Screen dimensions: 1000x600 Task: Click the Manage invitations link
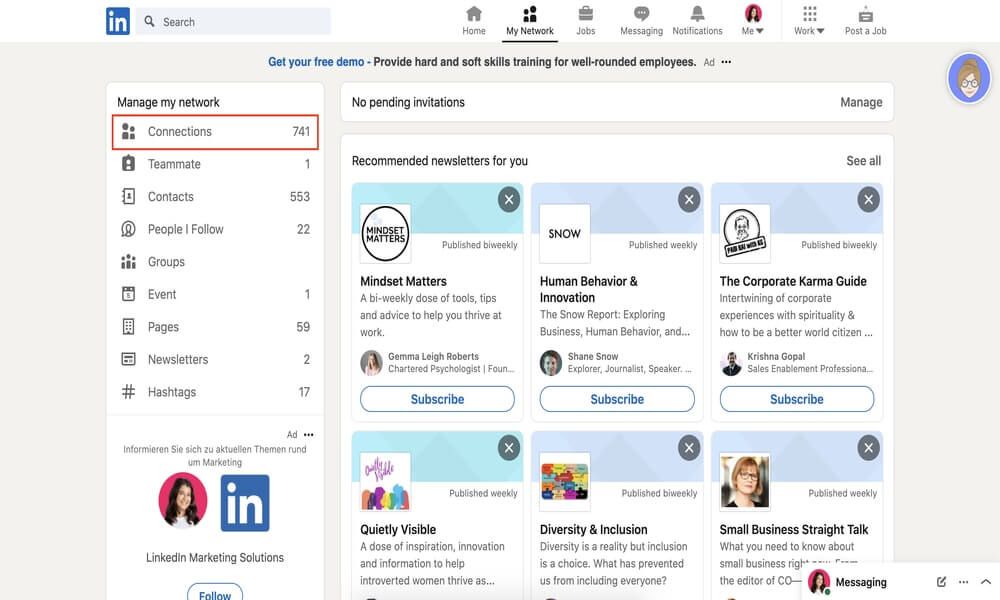pyautogui.click(x=861, y=102)
